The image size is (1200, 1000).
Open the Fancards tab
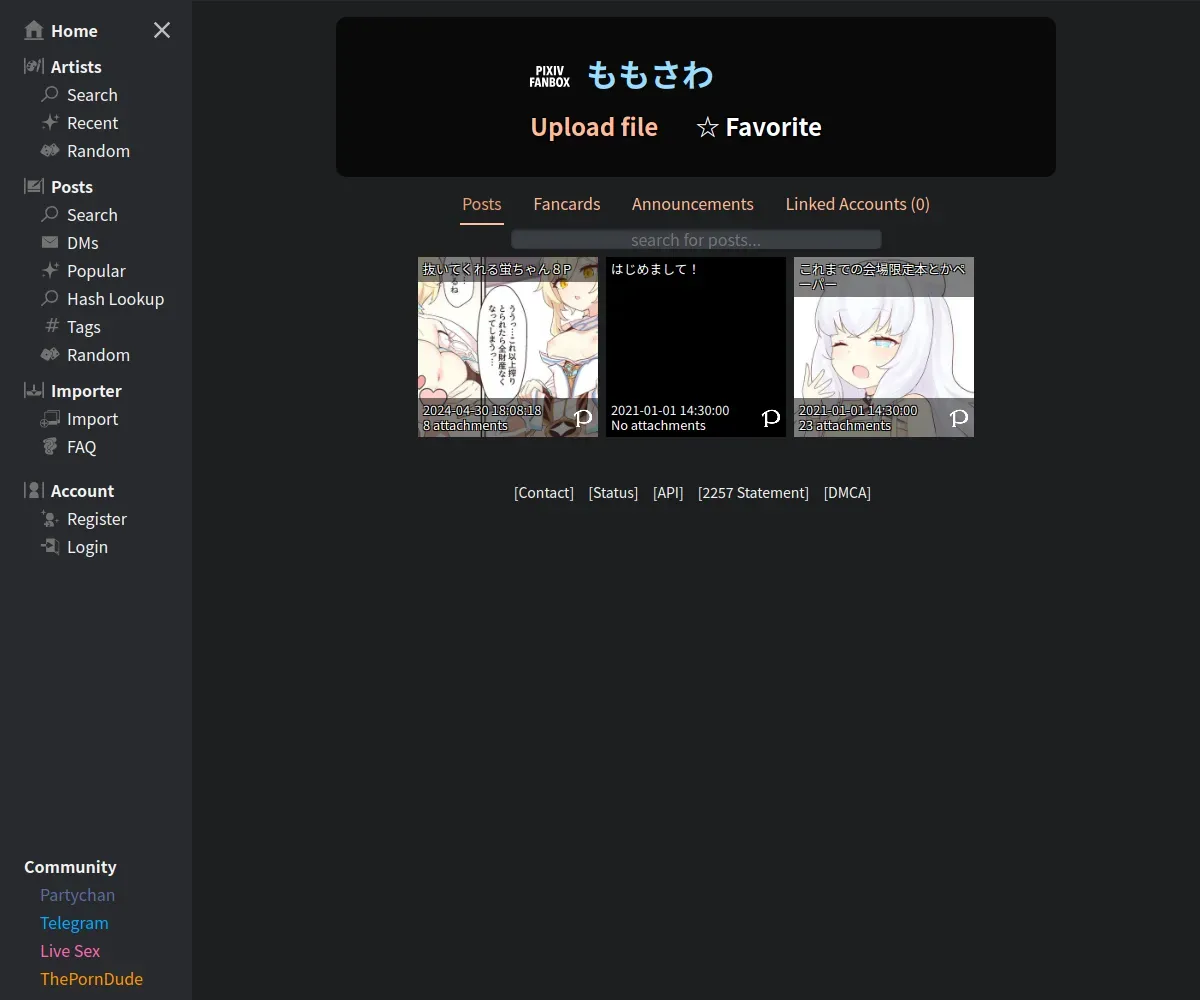[x=567, y=204]
